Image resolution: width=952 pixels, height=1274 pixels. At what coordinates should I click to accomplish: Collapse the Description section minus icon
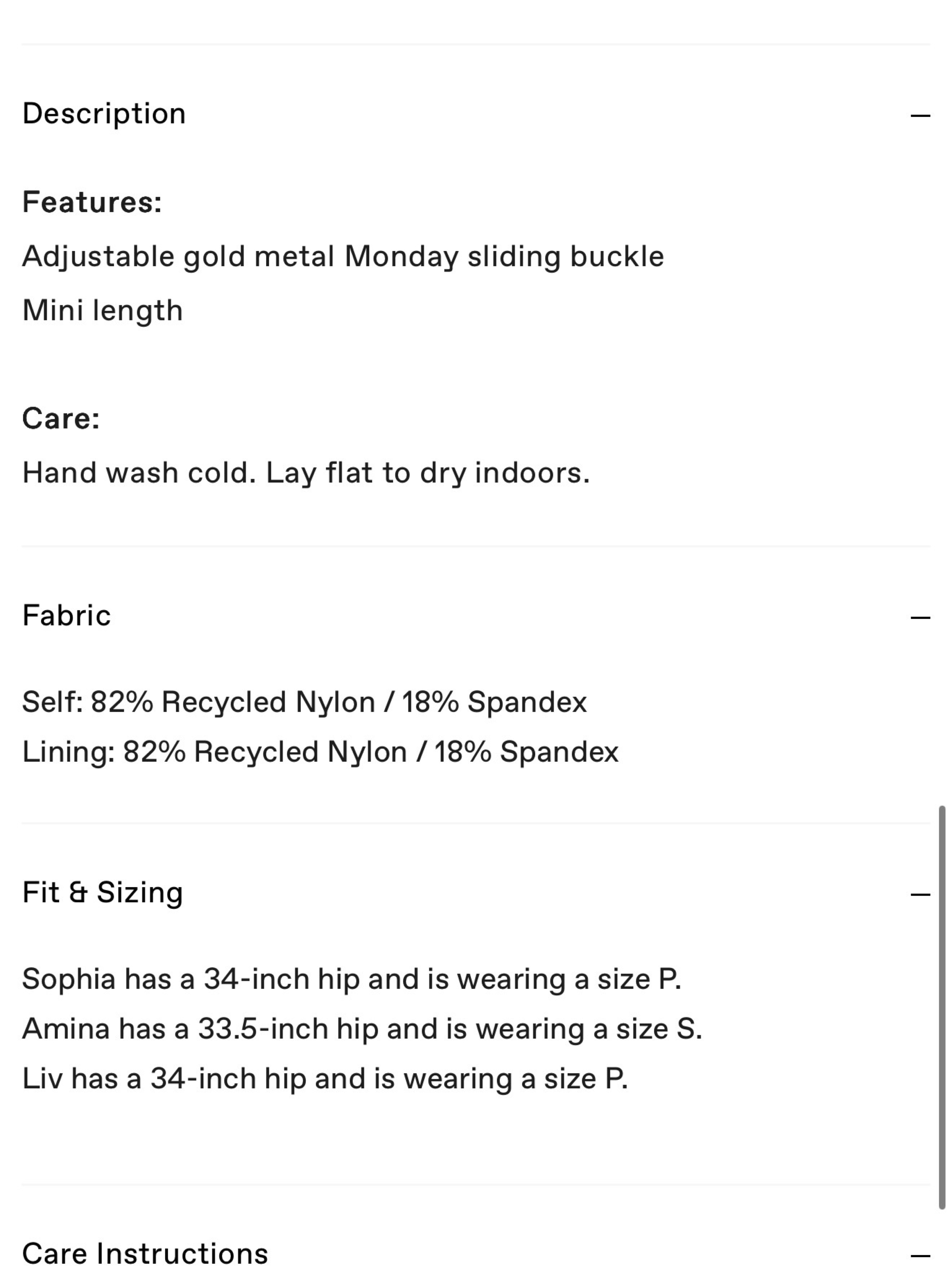click(x=920, y=115)
